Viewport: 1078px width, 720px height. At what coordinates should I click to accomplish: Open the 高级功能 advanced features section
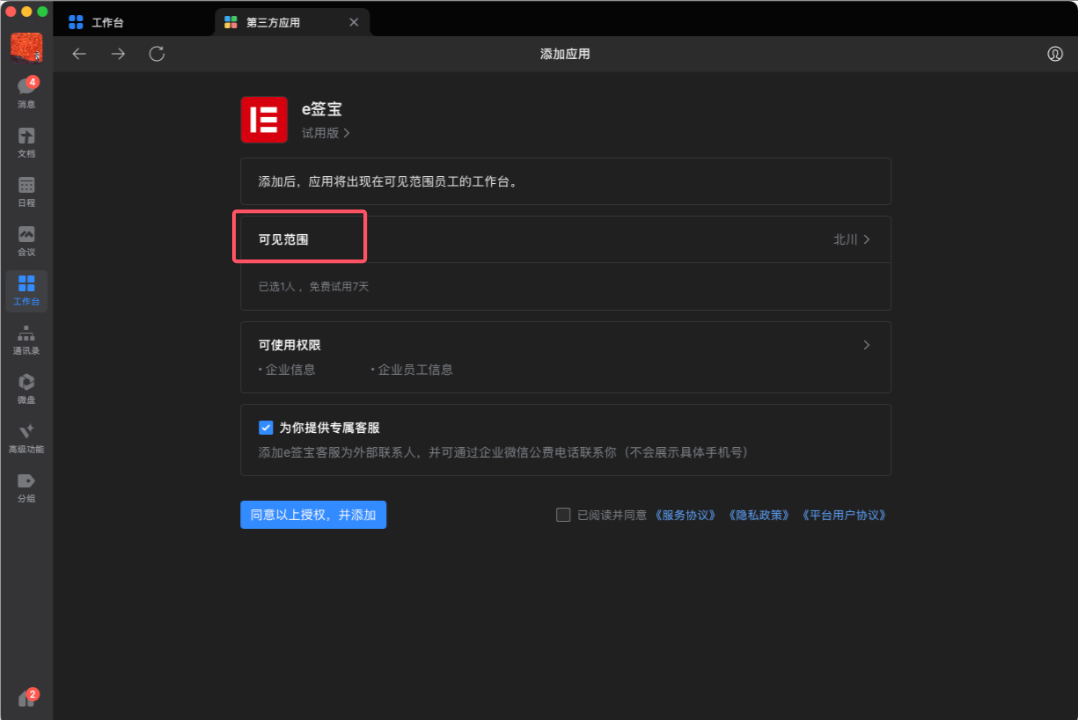coord(26,438)
